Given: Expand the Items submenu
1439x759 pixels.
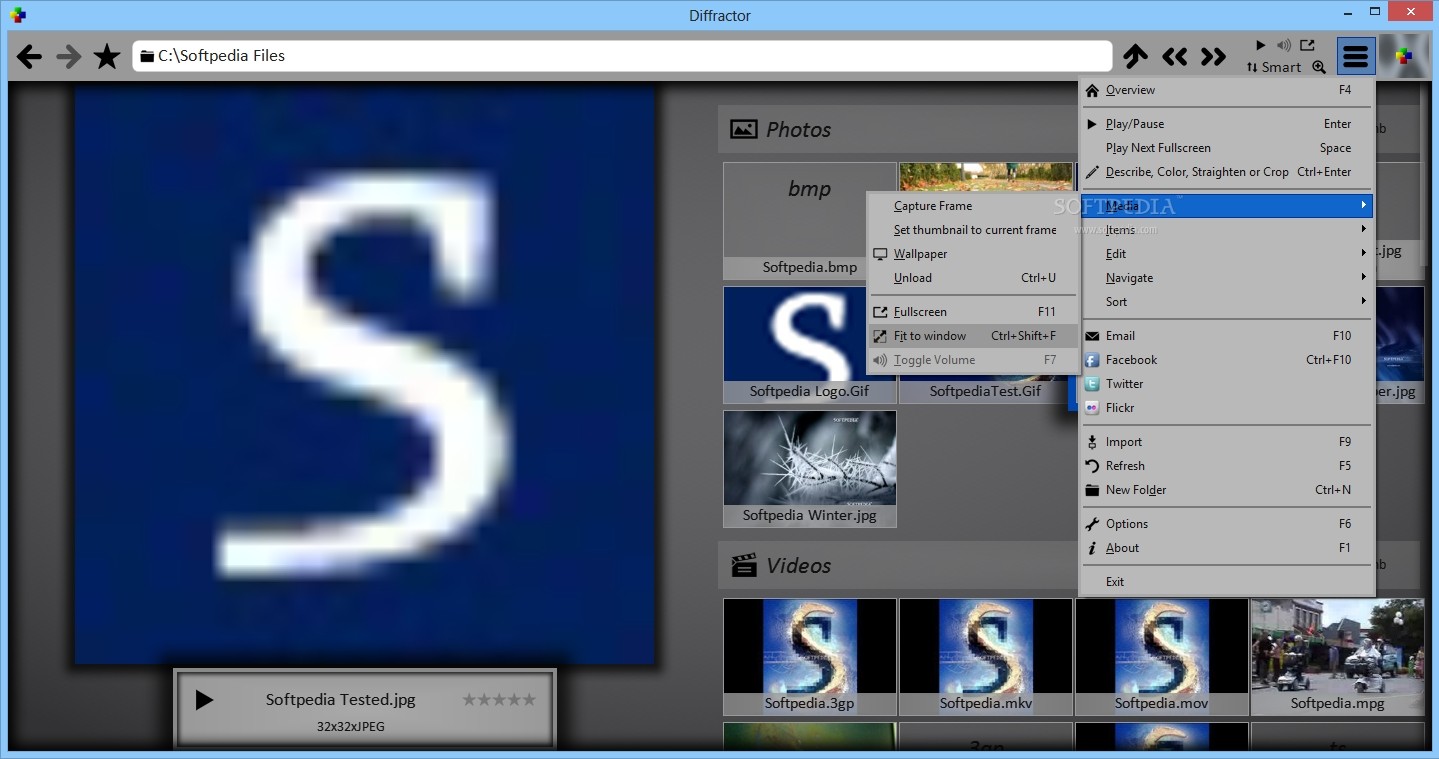Looking at the screenshot, I should pyautogui.click(x=1227, y=230).
